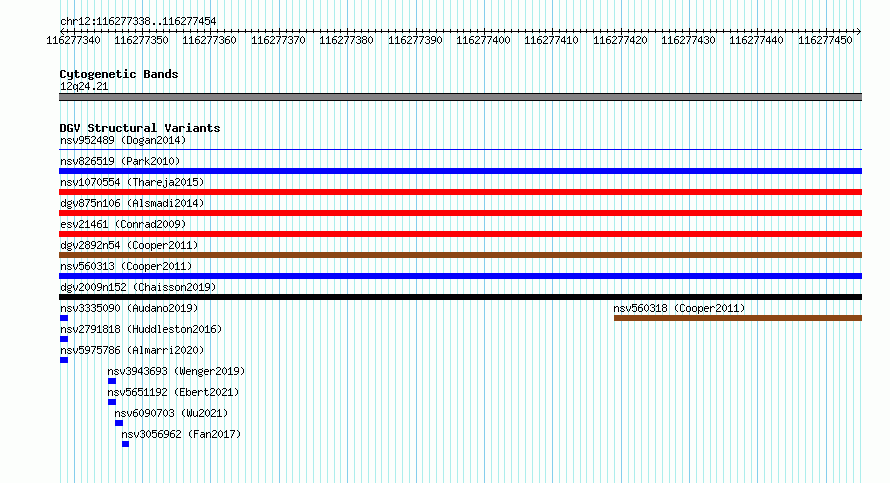Screen dimensions: 890x483
Task: Click the nsv2791818 small blue marker
Action: click(64, 339)
